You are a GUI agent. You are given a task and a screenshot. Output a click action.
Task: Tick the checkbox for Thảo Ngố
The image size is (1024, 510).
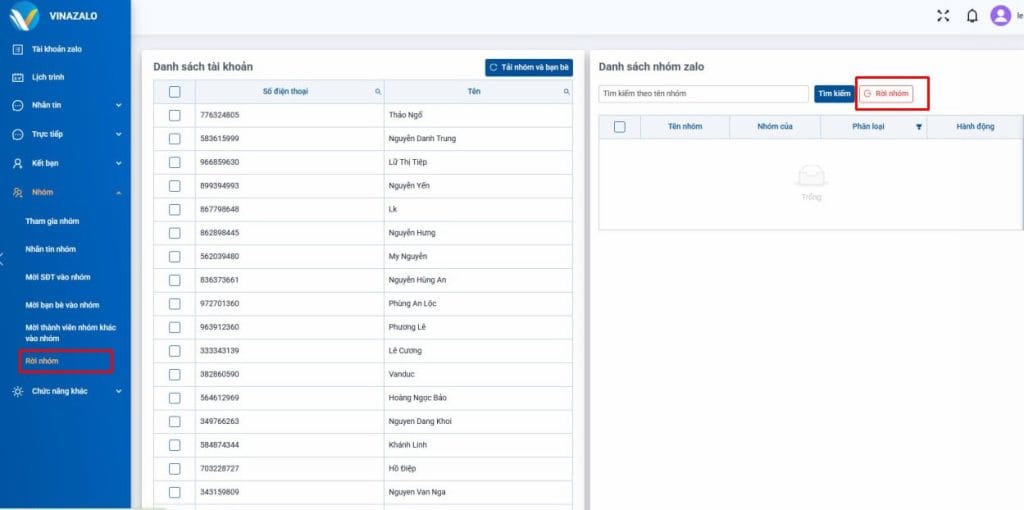(x=175, y=115)
